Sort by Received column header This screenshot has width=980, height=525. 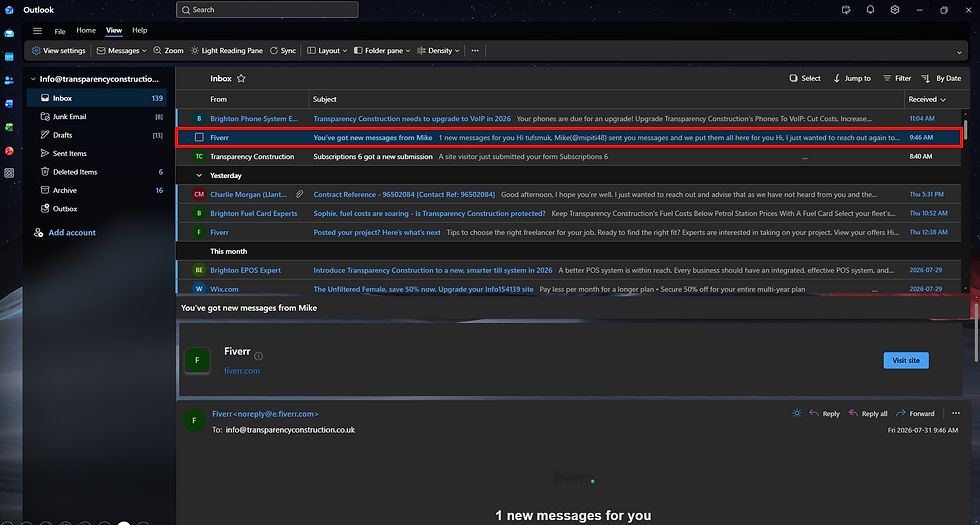[927, 99]
